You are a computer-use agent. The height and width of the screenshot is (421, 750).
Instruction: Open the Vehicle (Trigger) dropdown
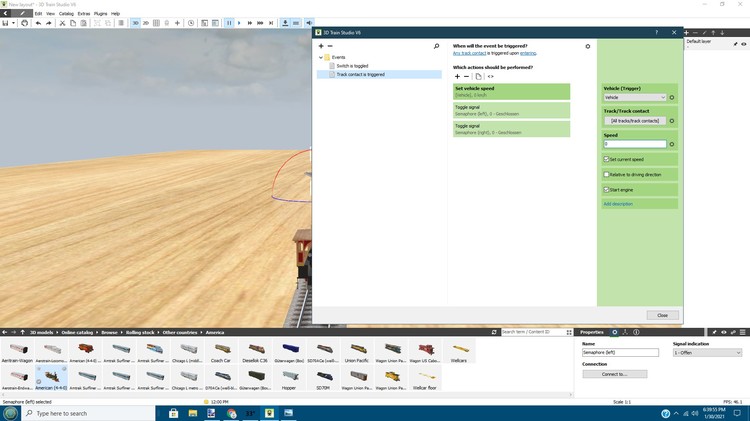click(634, 97)
